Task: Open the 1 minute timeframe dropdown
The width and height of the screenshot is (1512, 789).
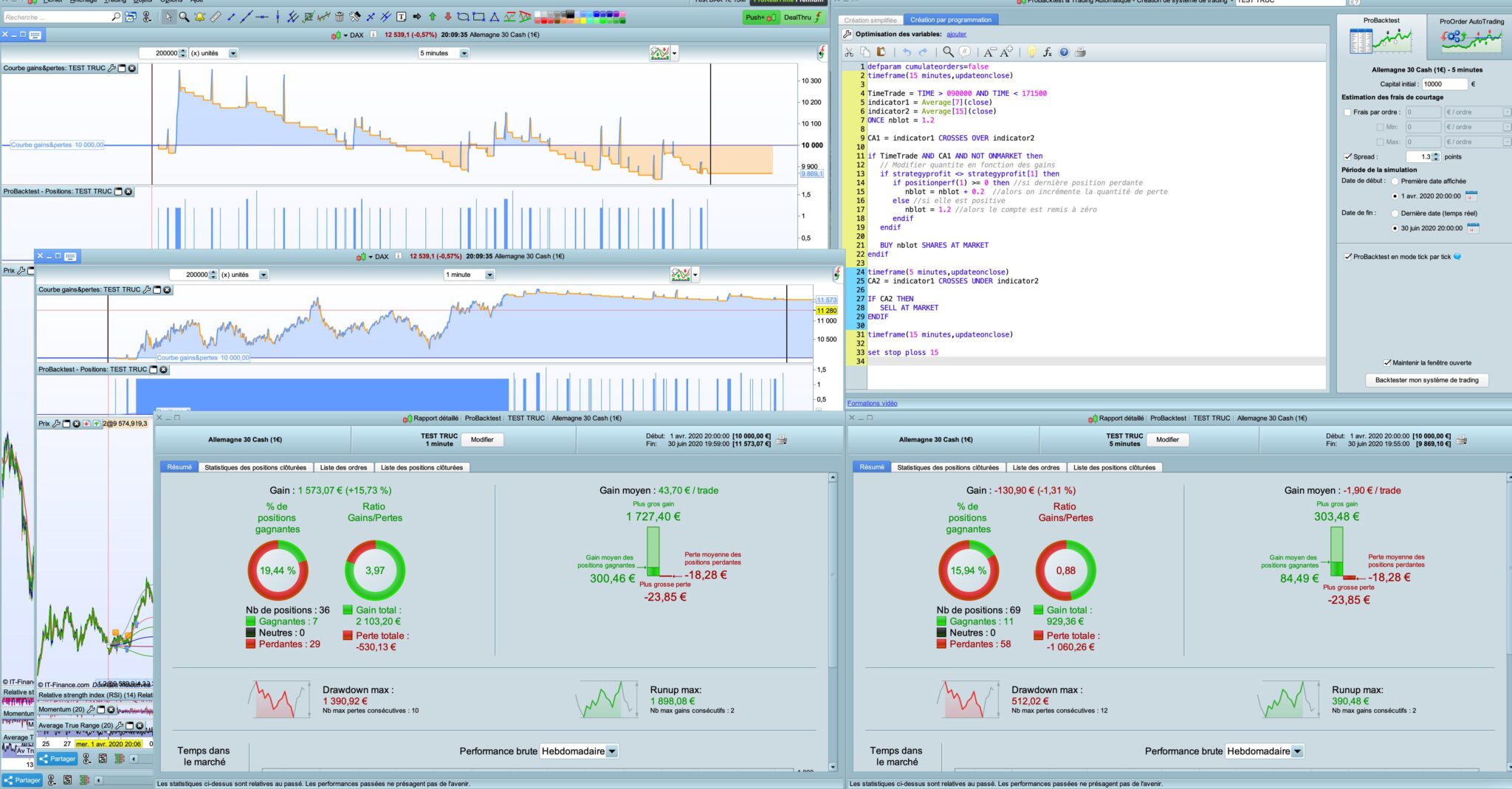Action: point(469,275)
